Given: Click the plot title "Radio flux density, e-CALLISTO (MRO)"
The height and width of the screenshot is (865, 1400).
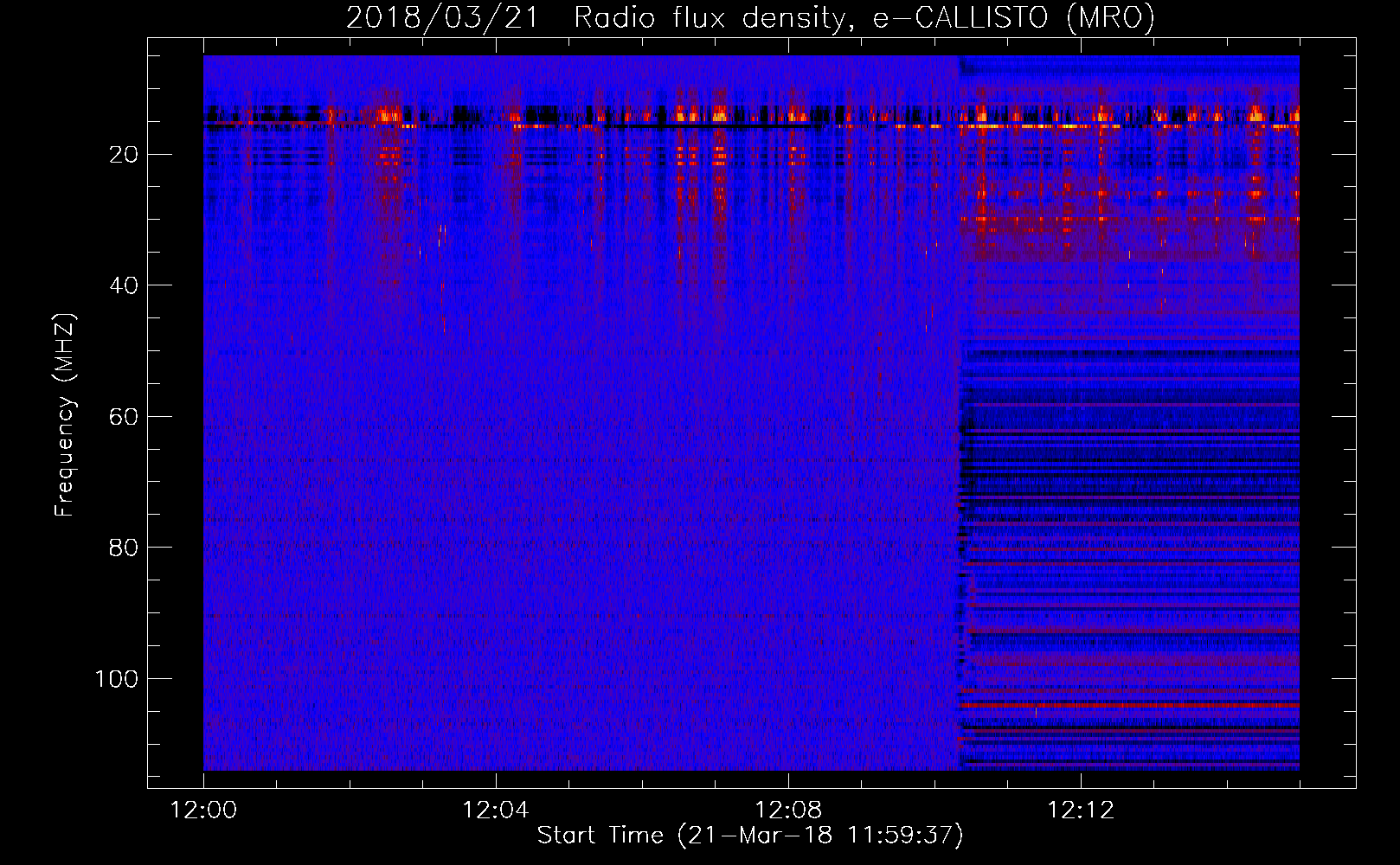Looking at the screenshot, I should coord(864,18).
